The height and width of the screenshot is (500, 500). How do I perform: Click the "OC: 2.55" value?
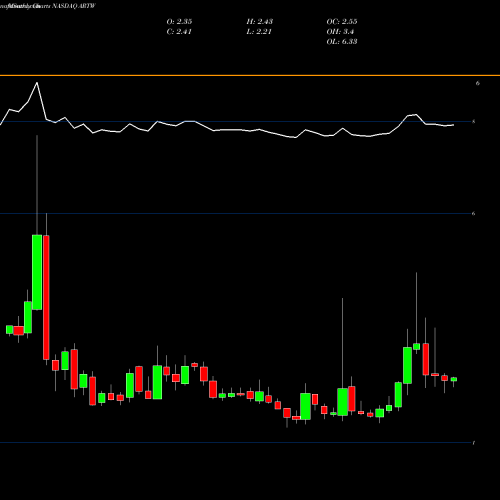[342, 22]
